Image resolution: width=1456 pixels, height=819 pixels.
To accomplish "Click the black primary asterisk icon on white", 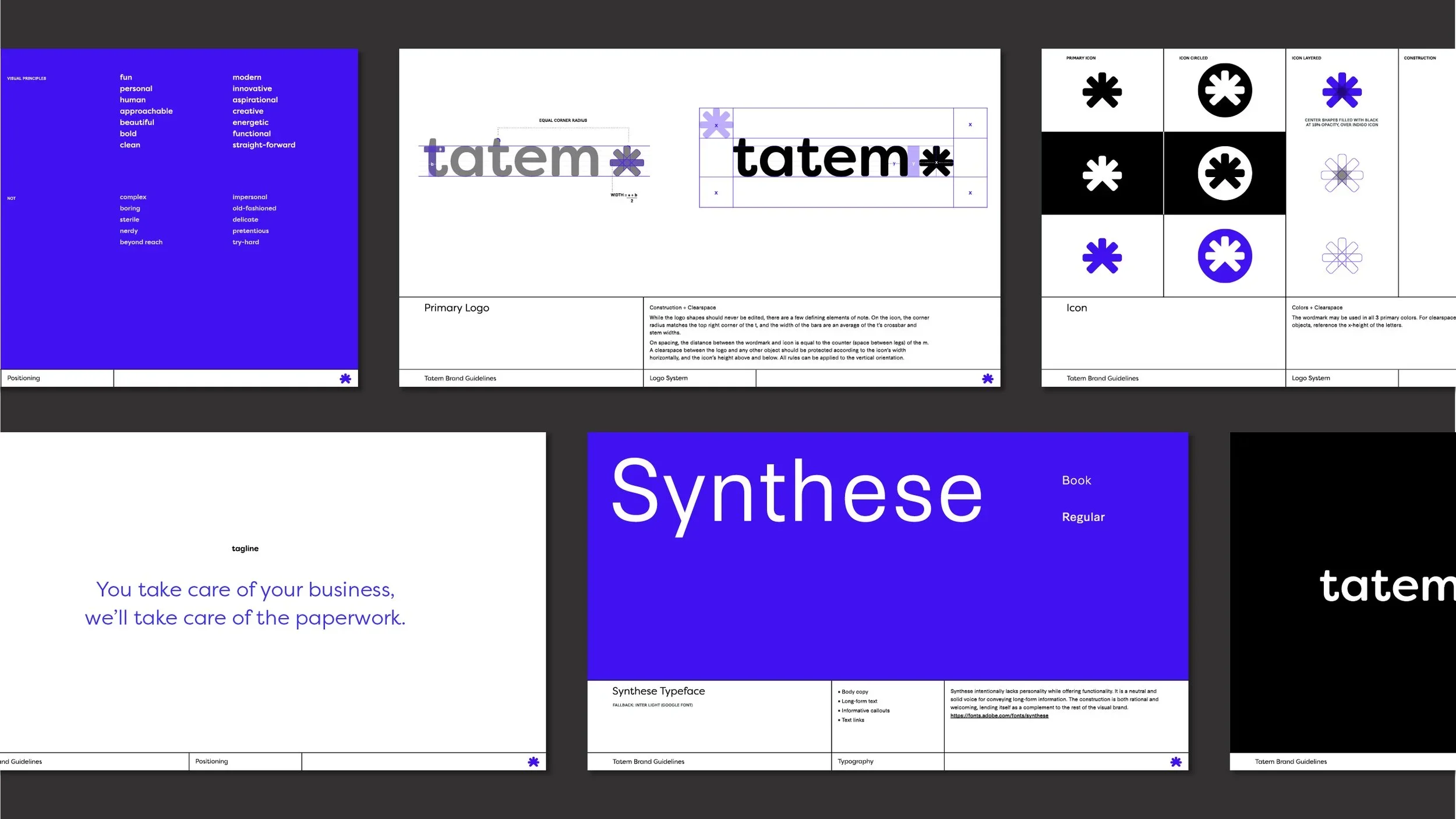I will (1102, 91).
